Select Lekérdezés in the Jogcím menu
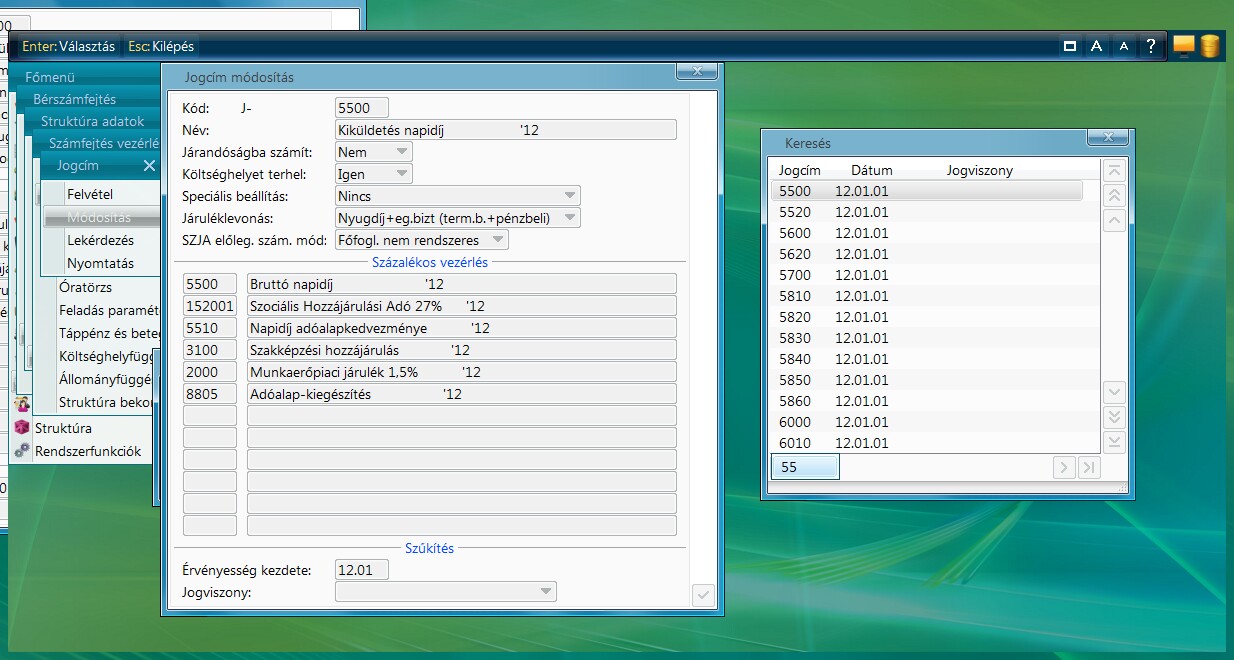Image resolution: width=1234 pixels, height=660 pixels. 100,241
